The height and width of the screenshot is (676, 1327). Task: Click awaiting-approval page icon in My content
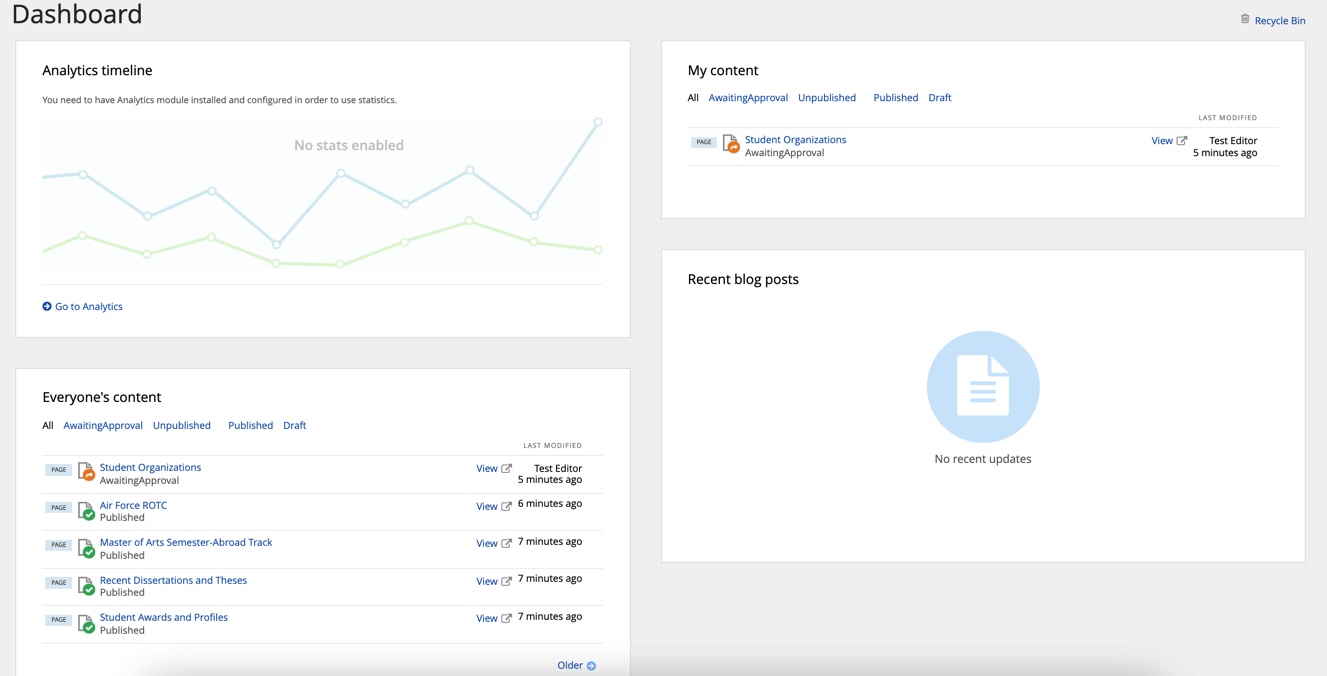click(x=731, y=145)
